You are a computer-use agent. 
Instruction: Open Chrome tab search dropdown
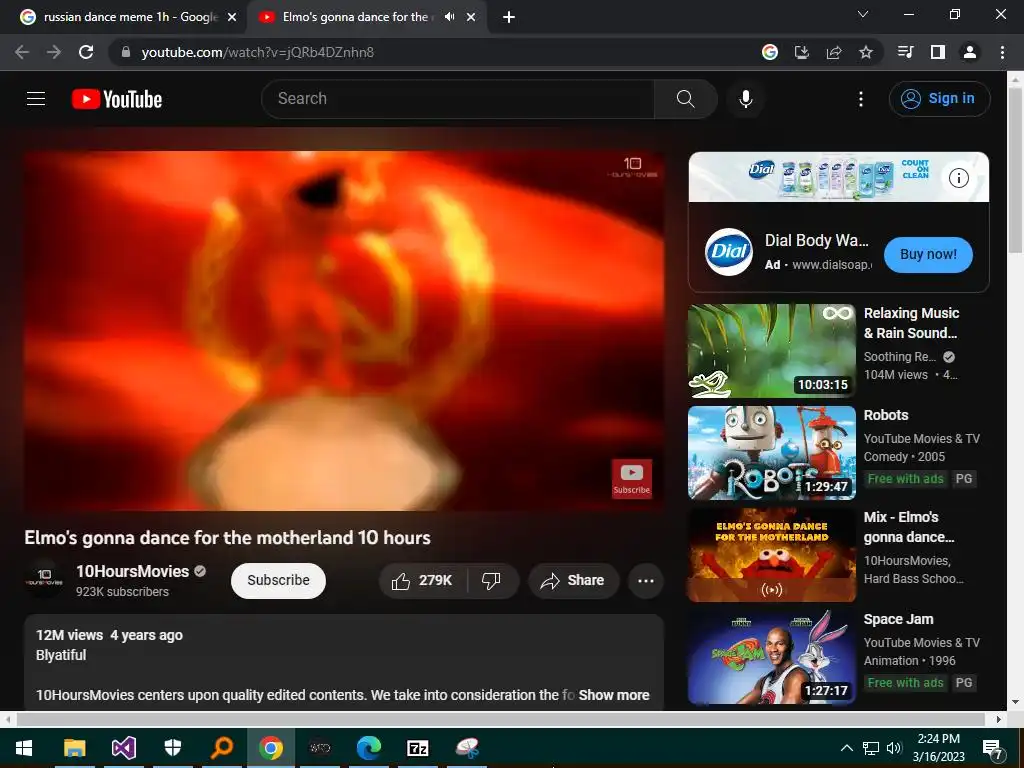863,14
